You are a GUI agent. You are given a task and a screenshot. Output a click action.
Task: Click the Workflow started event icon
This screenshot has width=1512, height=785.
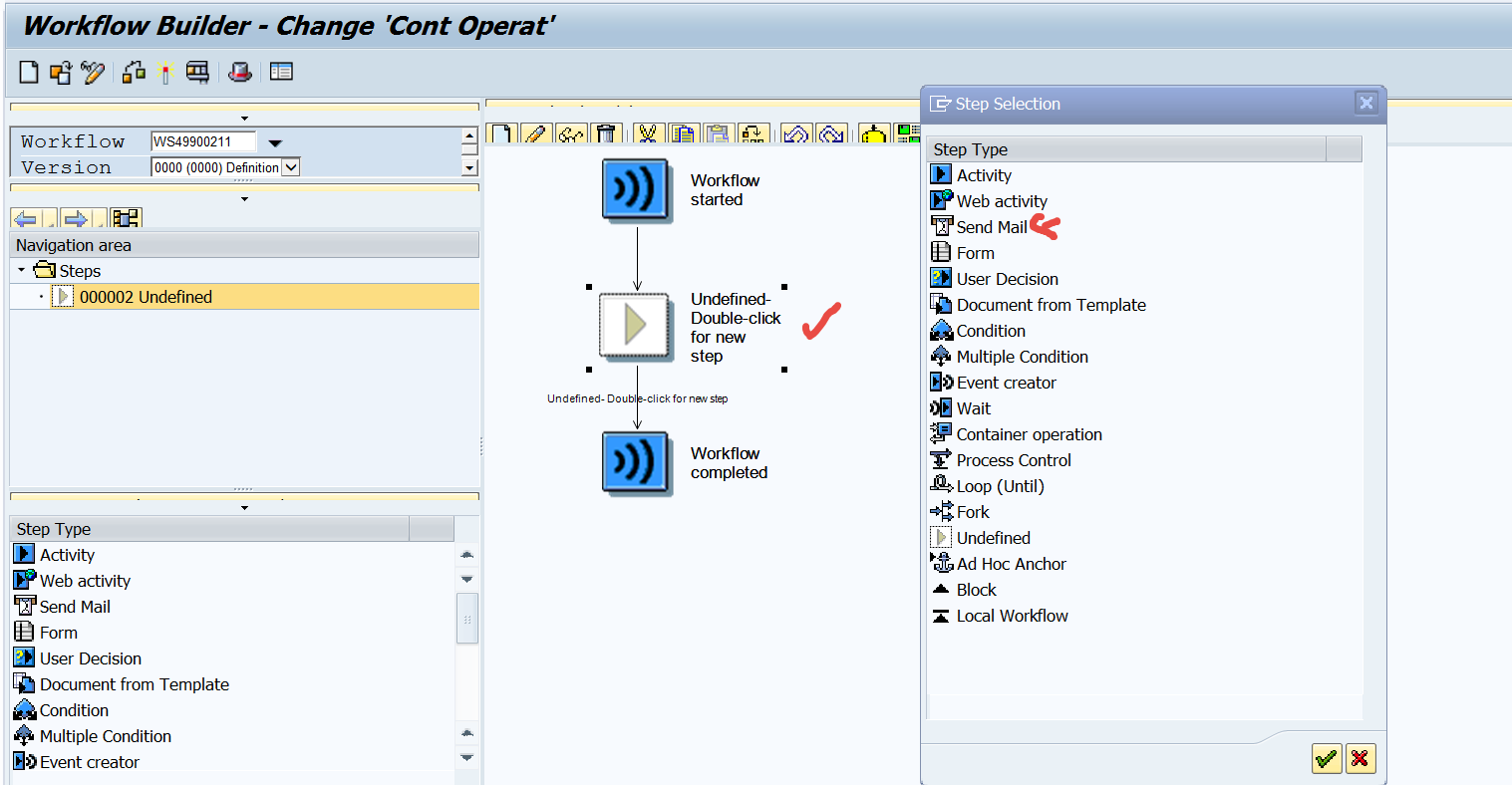[x=635, y=189]
